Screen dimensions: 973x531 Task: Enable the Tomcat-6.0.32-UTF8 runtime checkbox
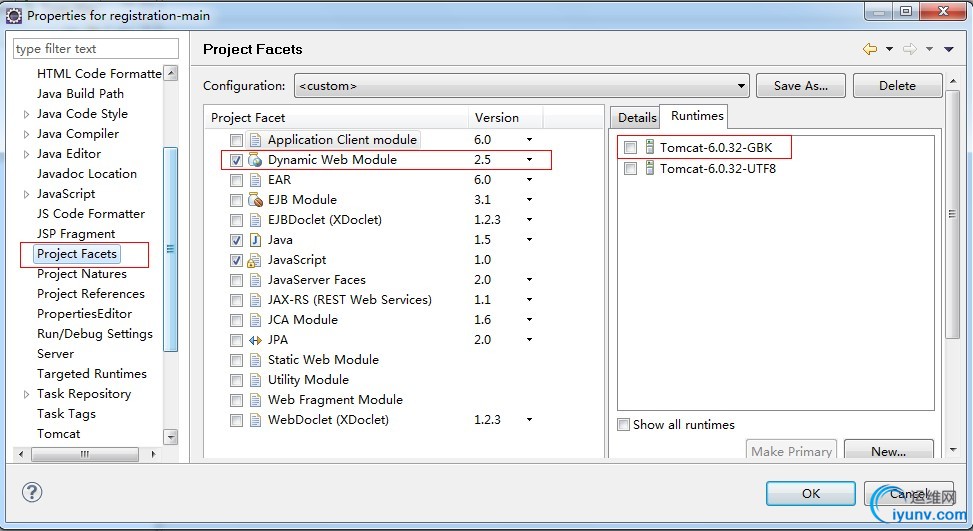[x=630, y=169]
